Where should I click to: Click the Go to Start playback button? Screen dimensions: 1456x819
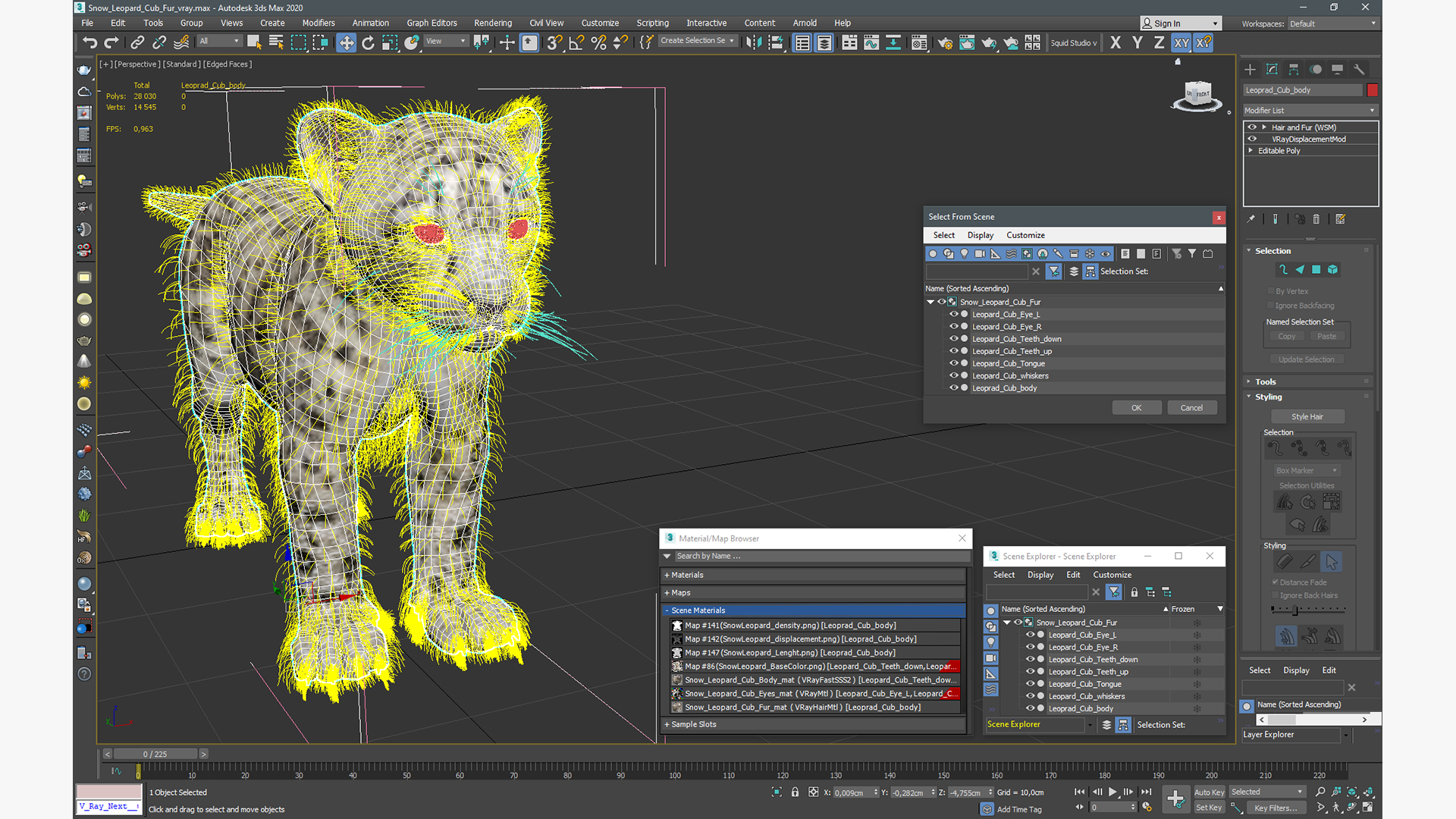[1079, 792]
